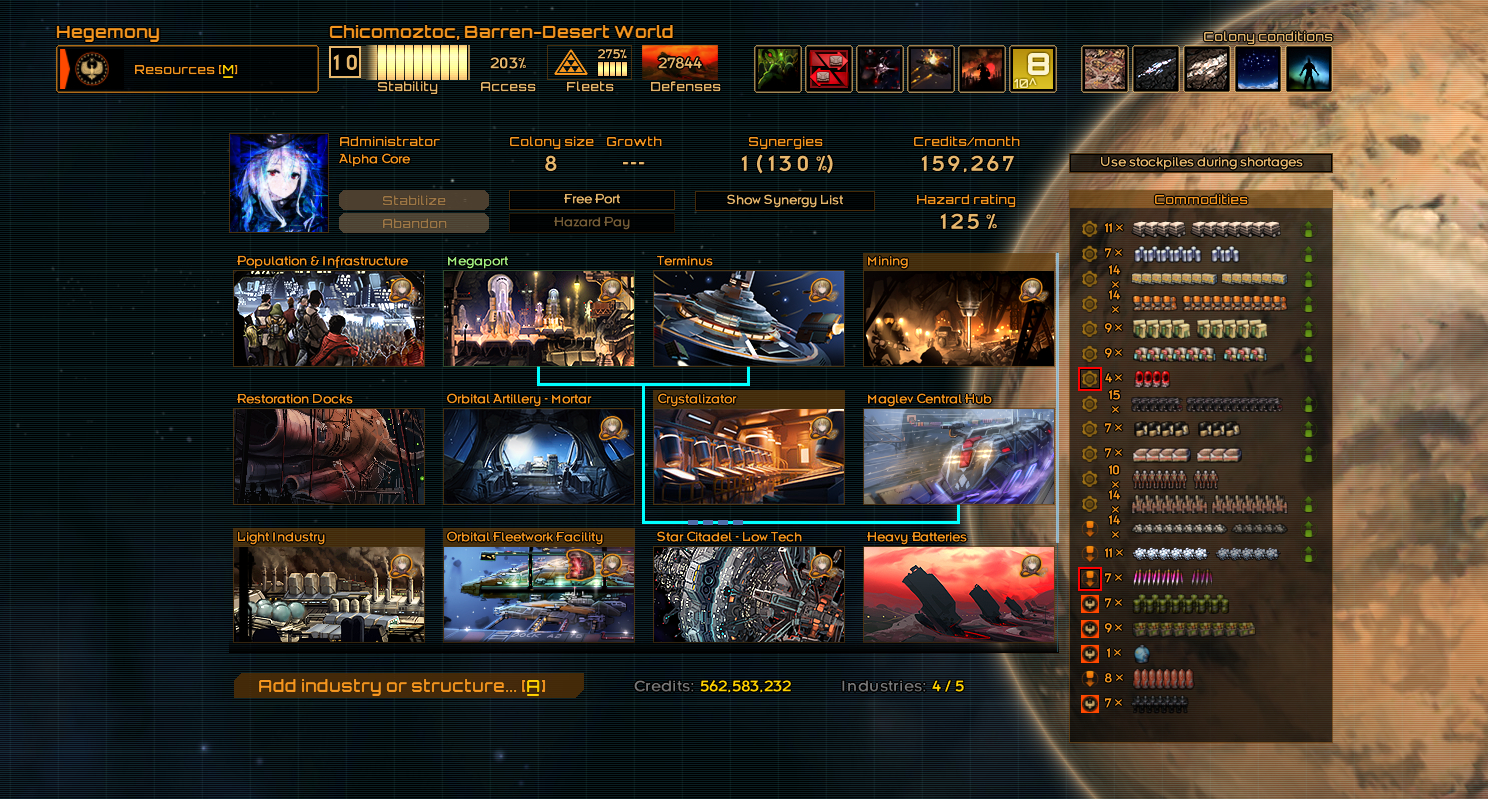Open the Hegemony Resources selector

pos(187,69)
